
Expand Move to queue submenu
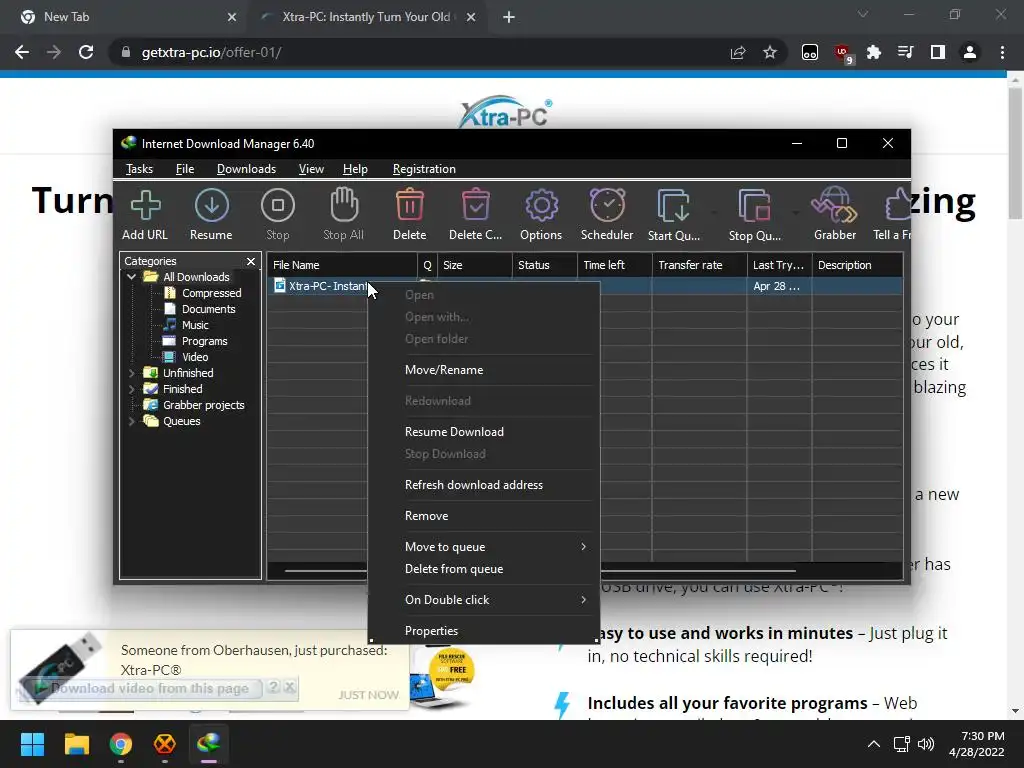pyautogui.click(x=484, y=547)
